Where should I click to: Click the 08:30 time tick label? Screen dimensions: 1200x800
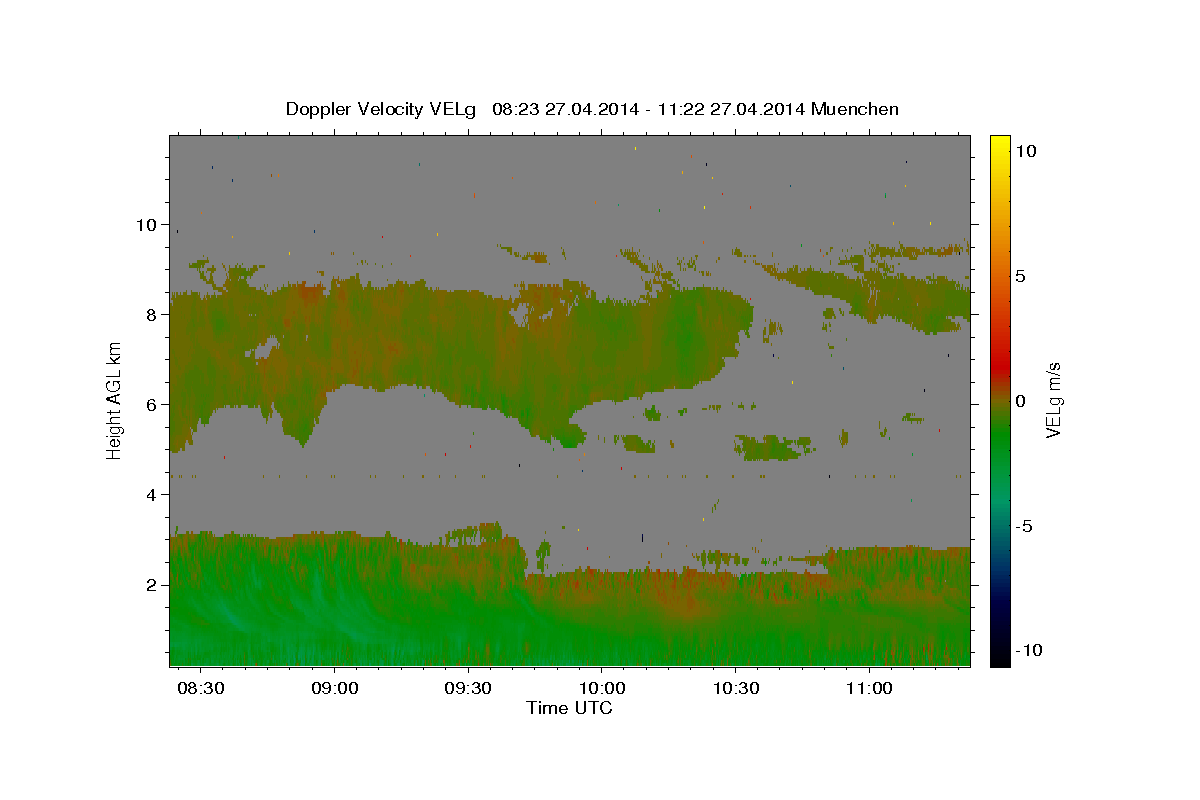click(200, 689)
